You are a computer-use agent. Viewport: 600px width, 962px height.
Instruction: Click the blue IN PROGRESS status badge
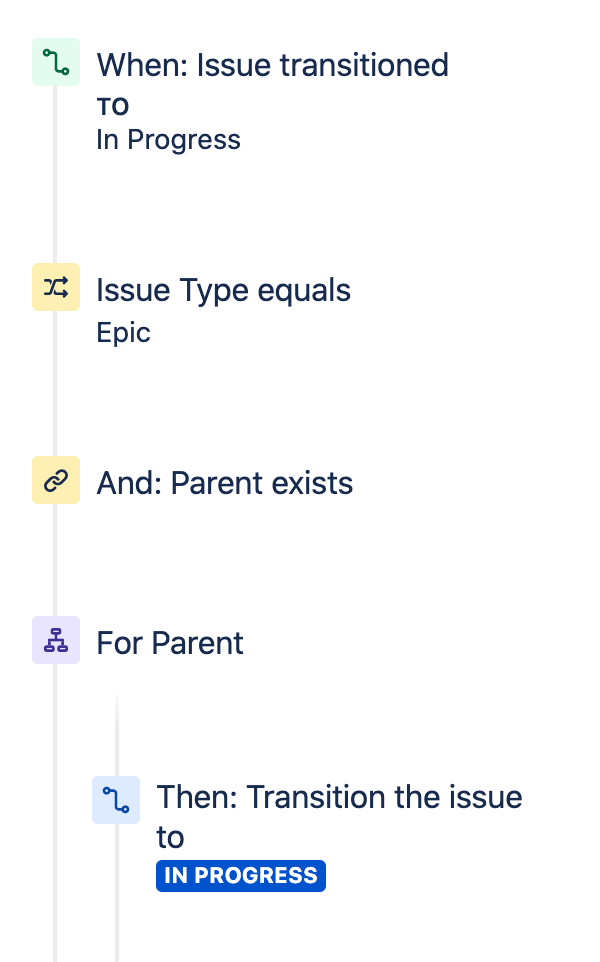(240, 875)
